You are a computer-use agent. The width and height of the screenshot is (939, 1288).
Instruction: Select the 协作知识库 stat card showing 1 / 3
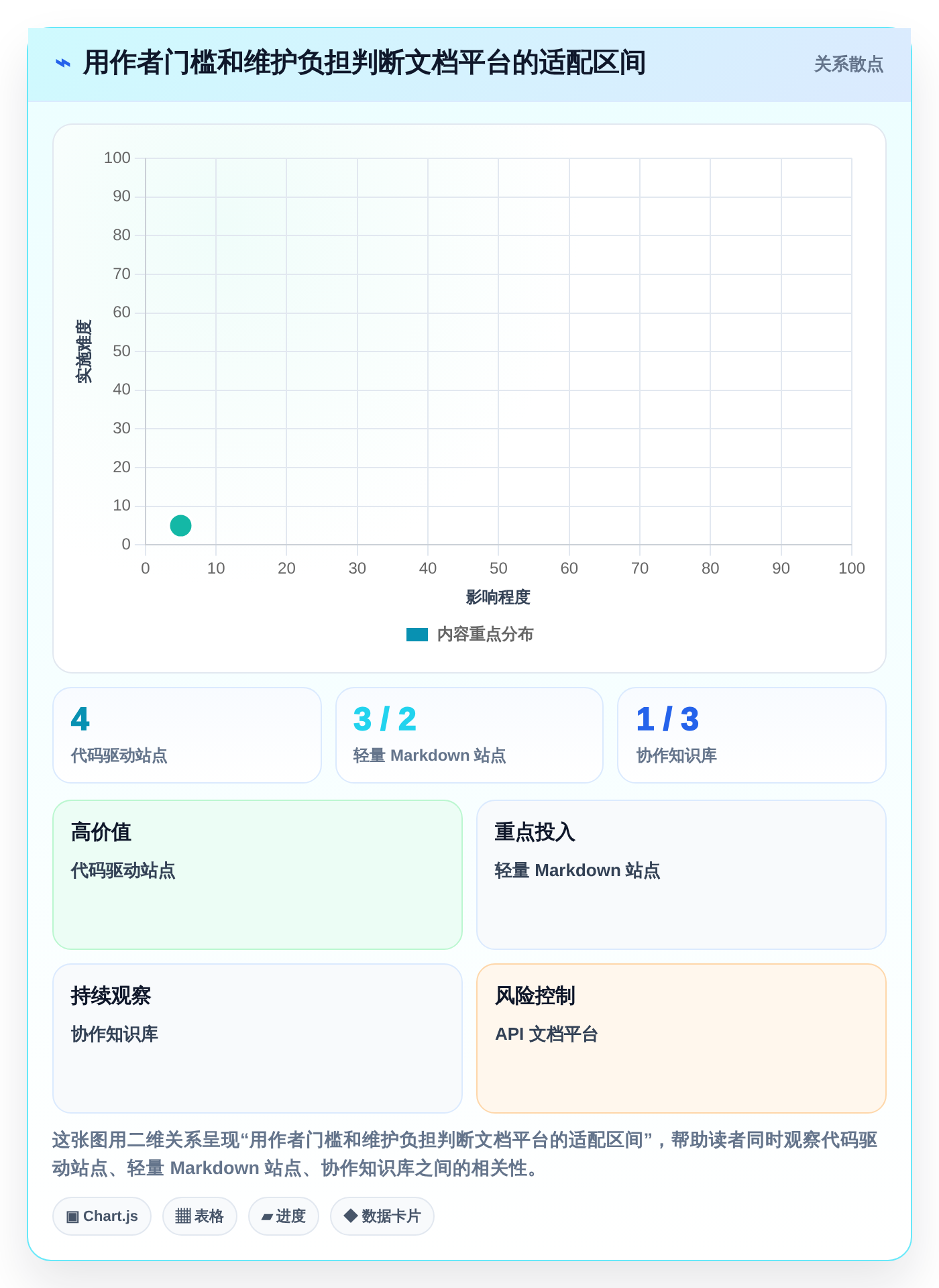click(x=752, y=735)
